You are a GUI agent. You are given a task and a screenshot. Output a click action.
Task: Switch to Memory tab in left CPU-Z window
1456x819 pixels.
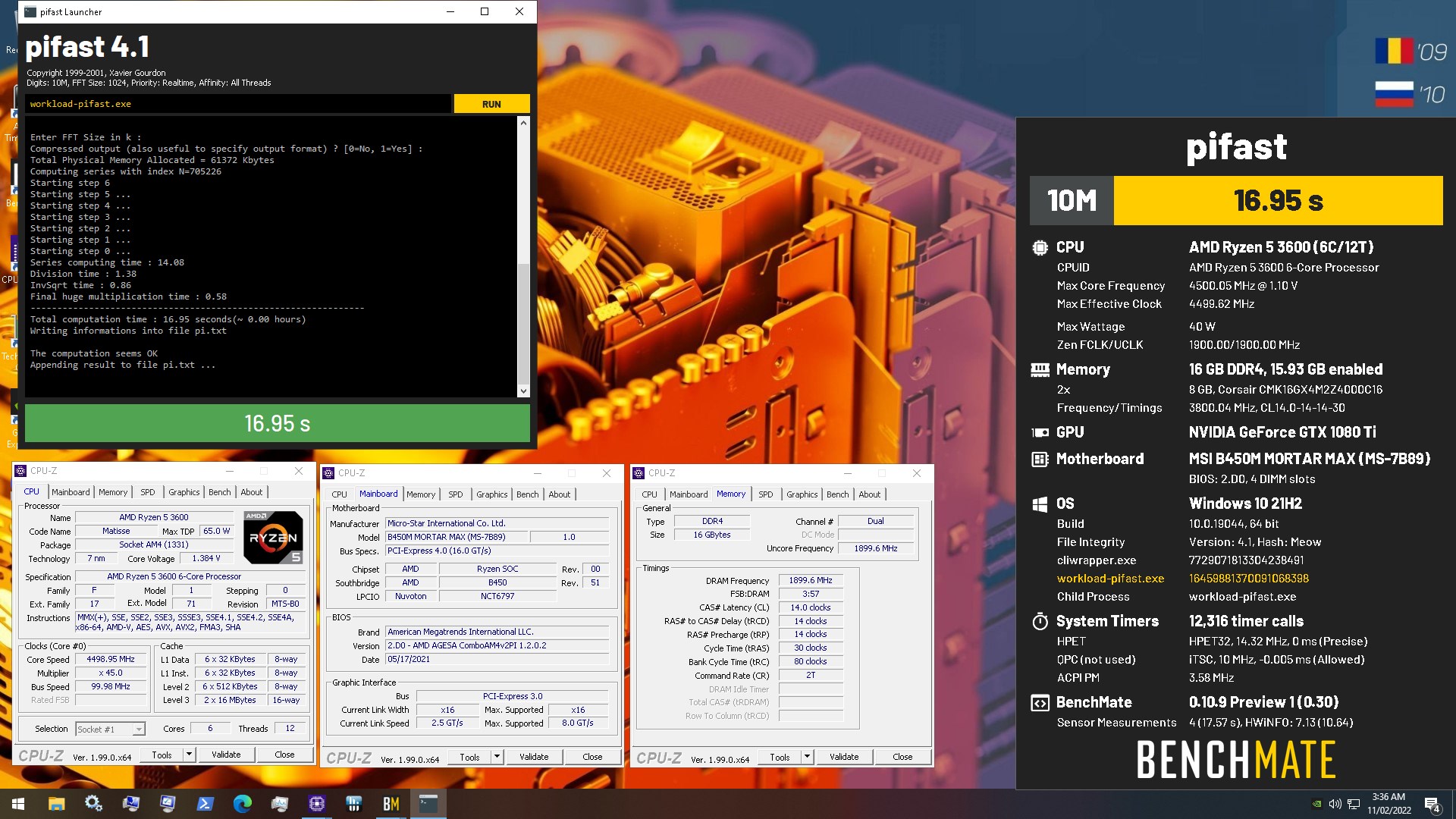coord(113,492)
